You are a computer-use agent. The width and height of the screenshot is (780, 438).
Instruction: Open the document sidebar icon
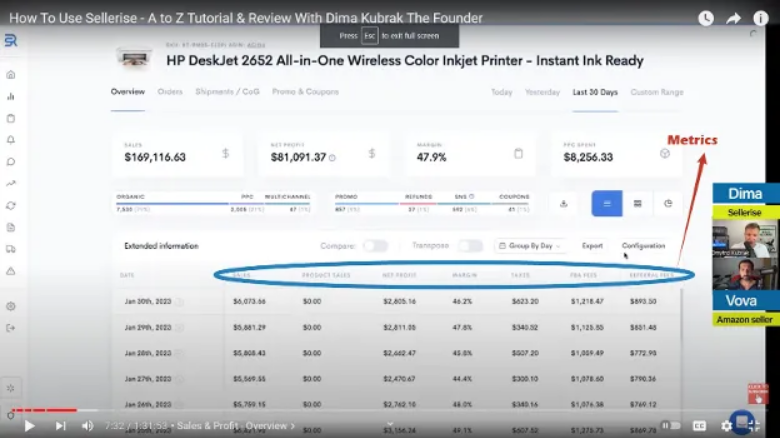pos(10,227)
